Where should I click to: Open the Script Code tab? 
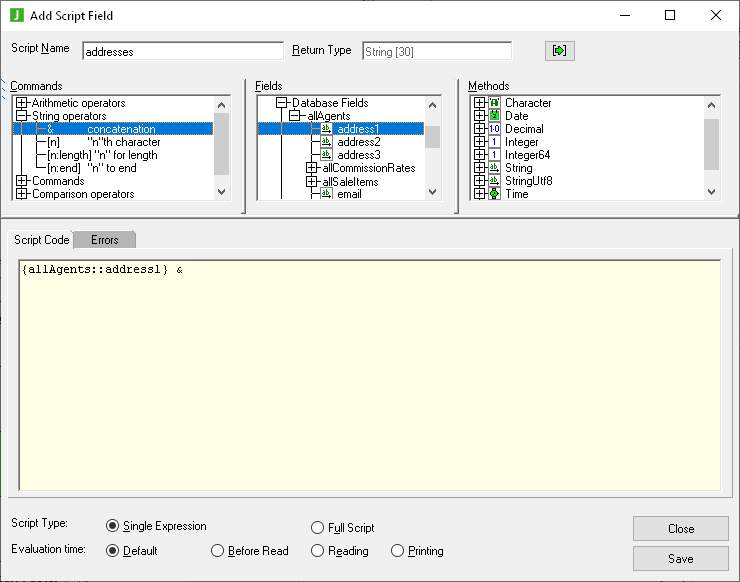41,240
